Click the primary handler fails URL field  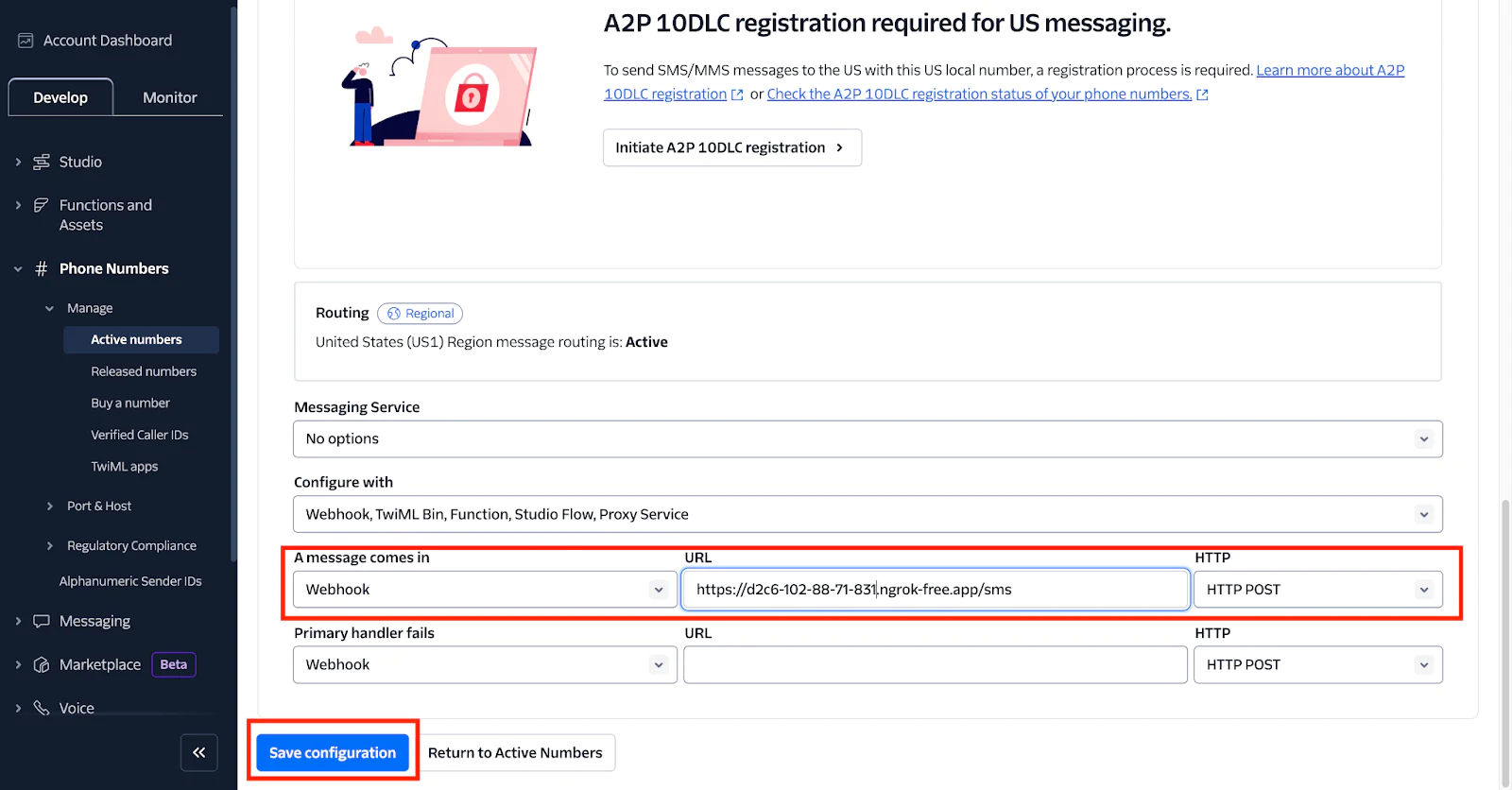(x=936, y=664)
